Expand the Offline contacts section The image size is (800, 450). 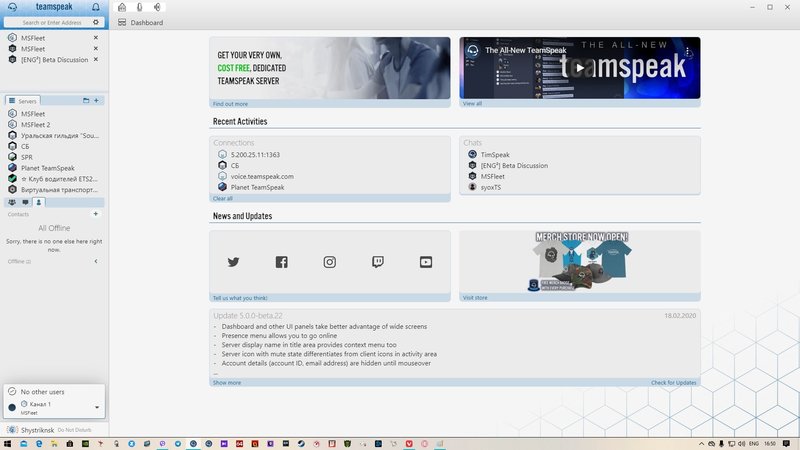95,261
